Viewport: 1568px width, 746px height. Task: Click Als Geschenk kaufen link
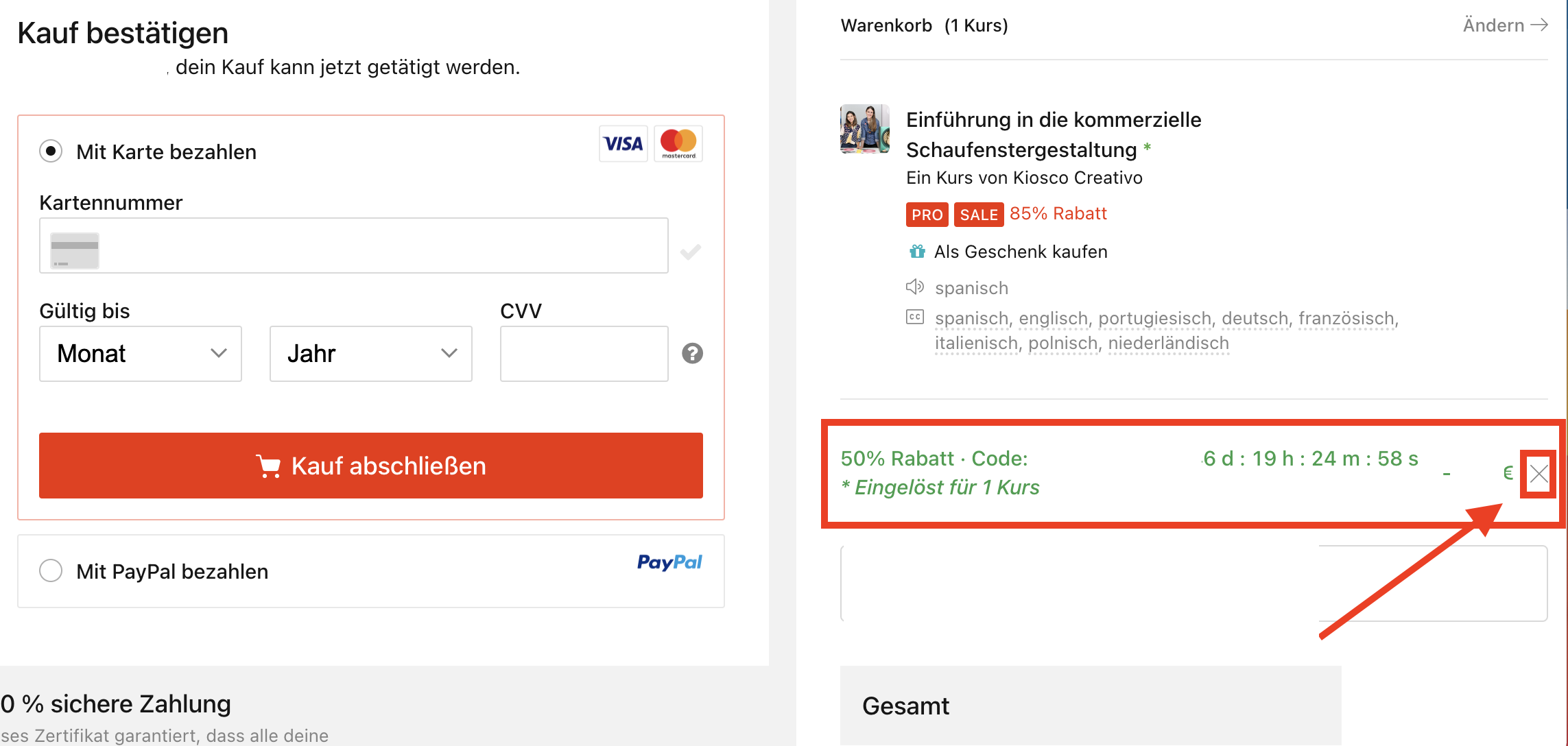coord(1021,252)
